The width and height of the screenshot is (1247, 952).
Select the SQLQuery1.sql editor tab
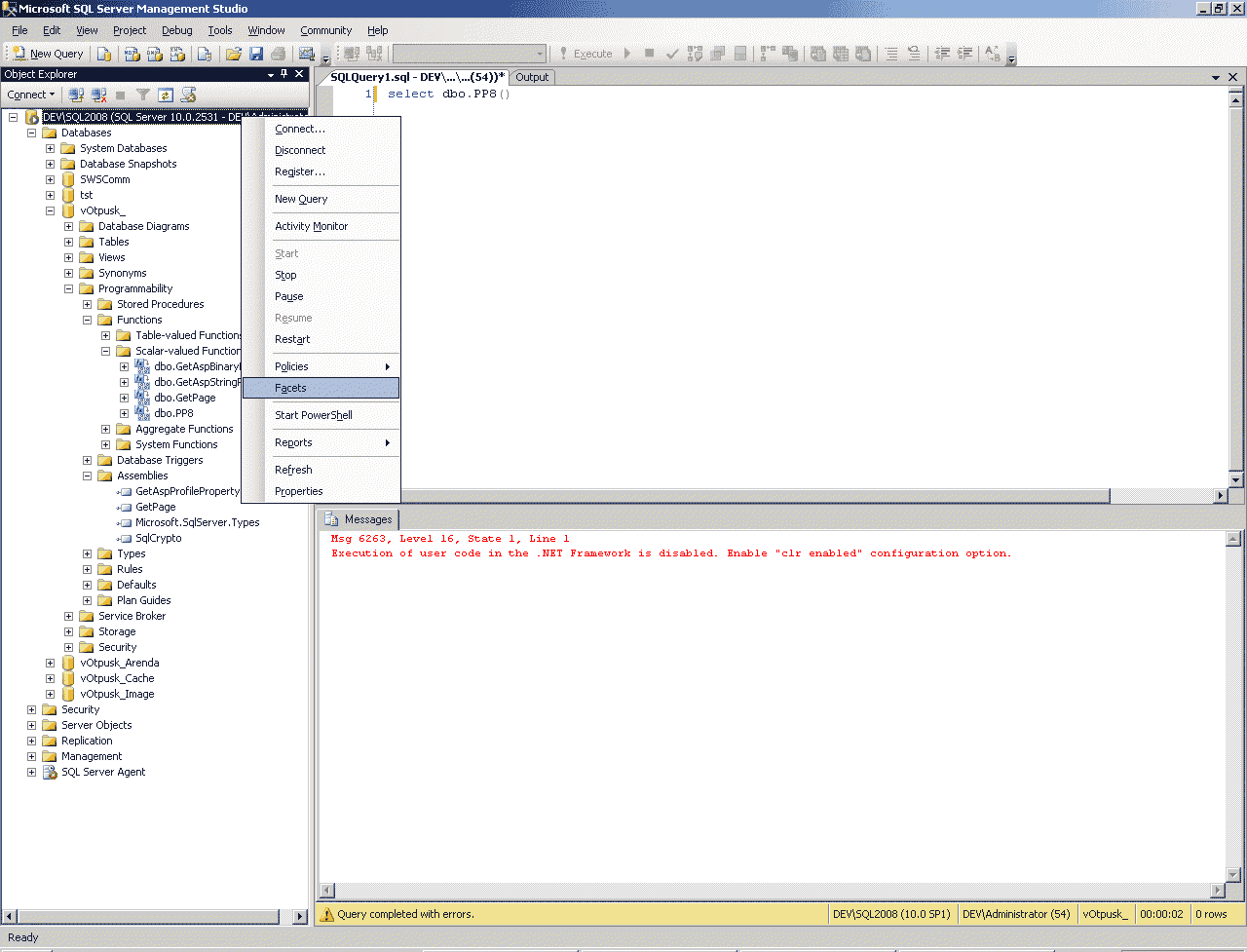(417, 77)
